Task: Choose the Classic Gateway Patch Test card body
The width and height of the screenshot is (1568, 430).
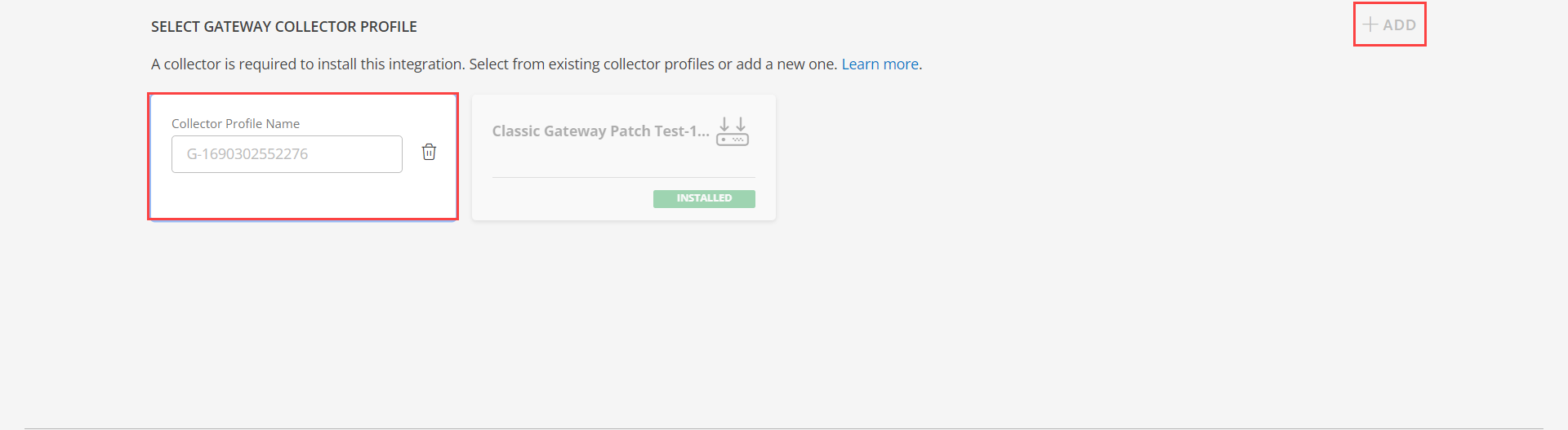Action: pyautogui.click(x=624, y=157)
